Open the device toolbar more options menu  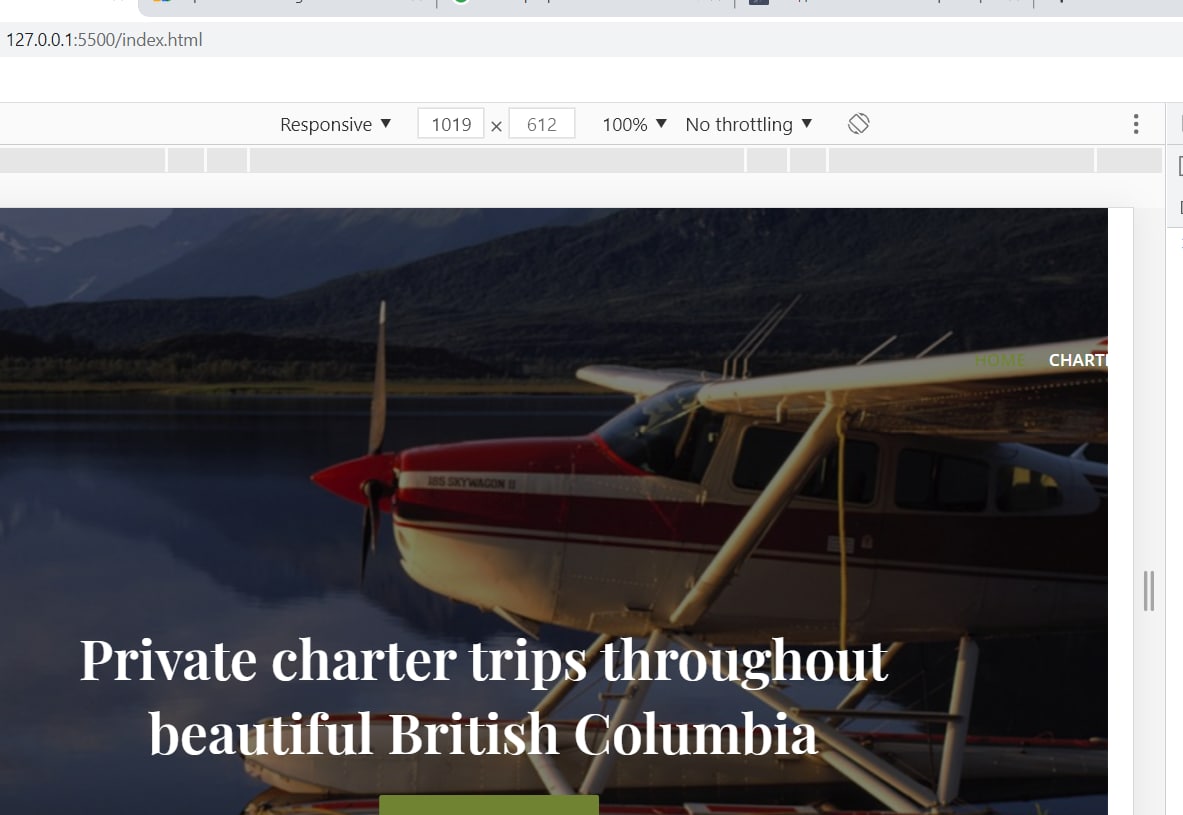tap(1135, 124)
